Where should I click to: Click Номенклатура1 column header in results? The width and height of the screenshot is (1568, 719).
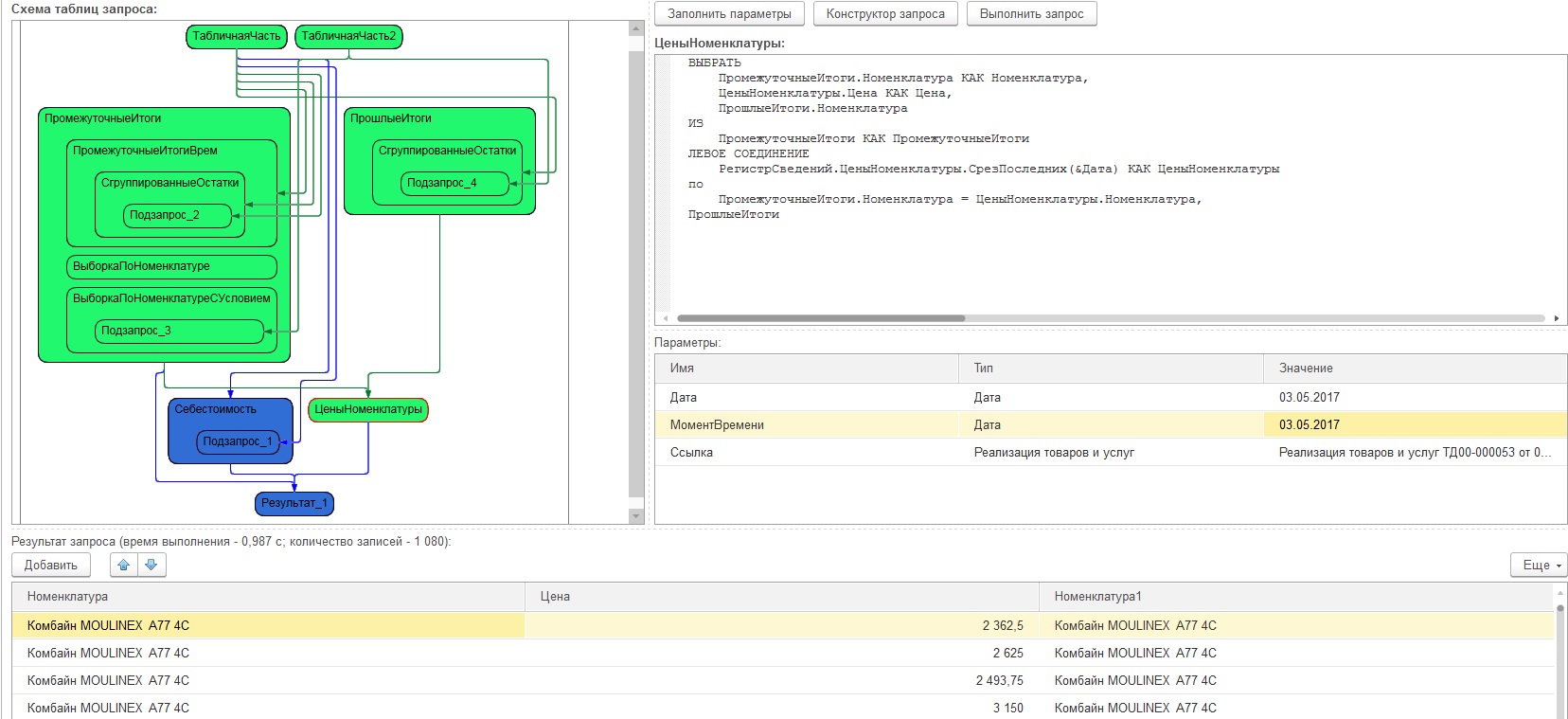point(1296,597)
